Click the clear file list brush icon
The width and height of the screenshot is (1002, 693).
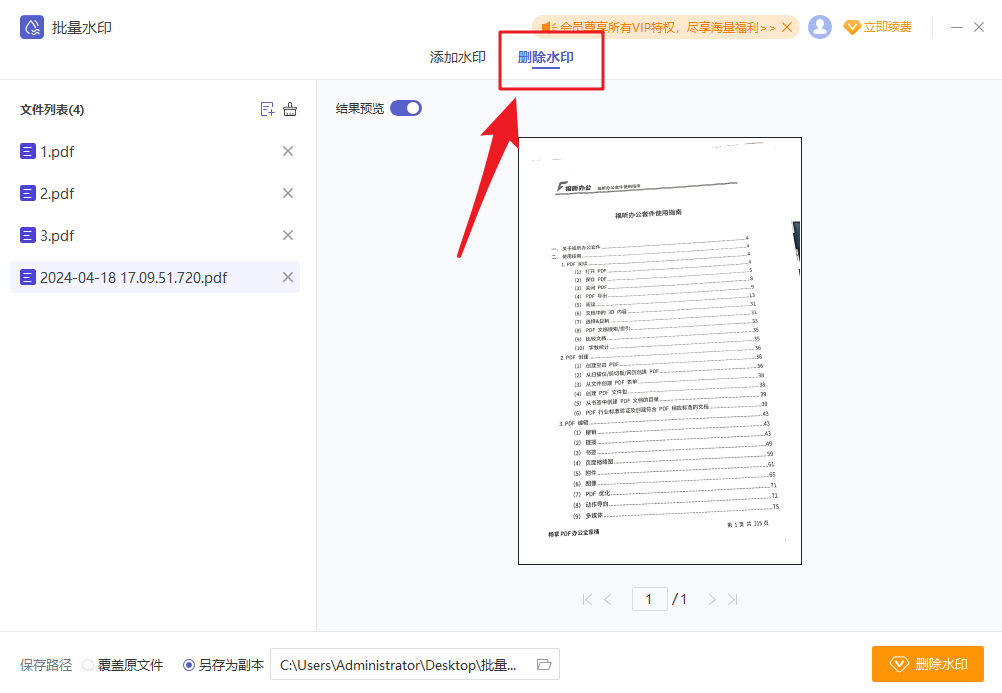[289, 110]
